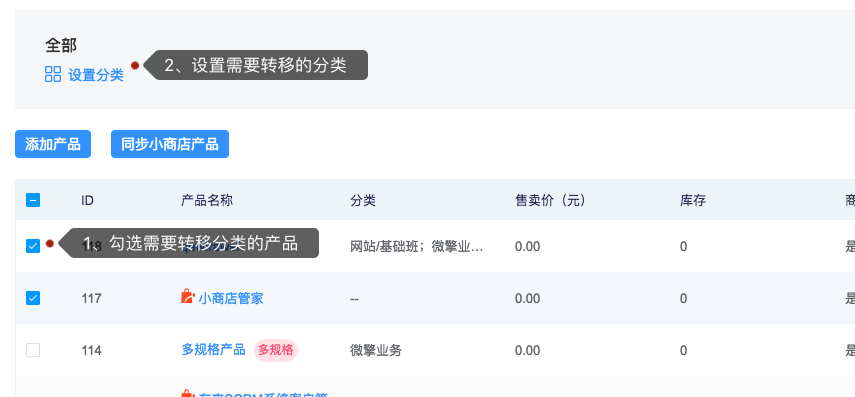This screenshot has width=855, height=397.
Task: Click the red dot beside first row checkbox
Action: pyautogui.click(x=50, y=243)
